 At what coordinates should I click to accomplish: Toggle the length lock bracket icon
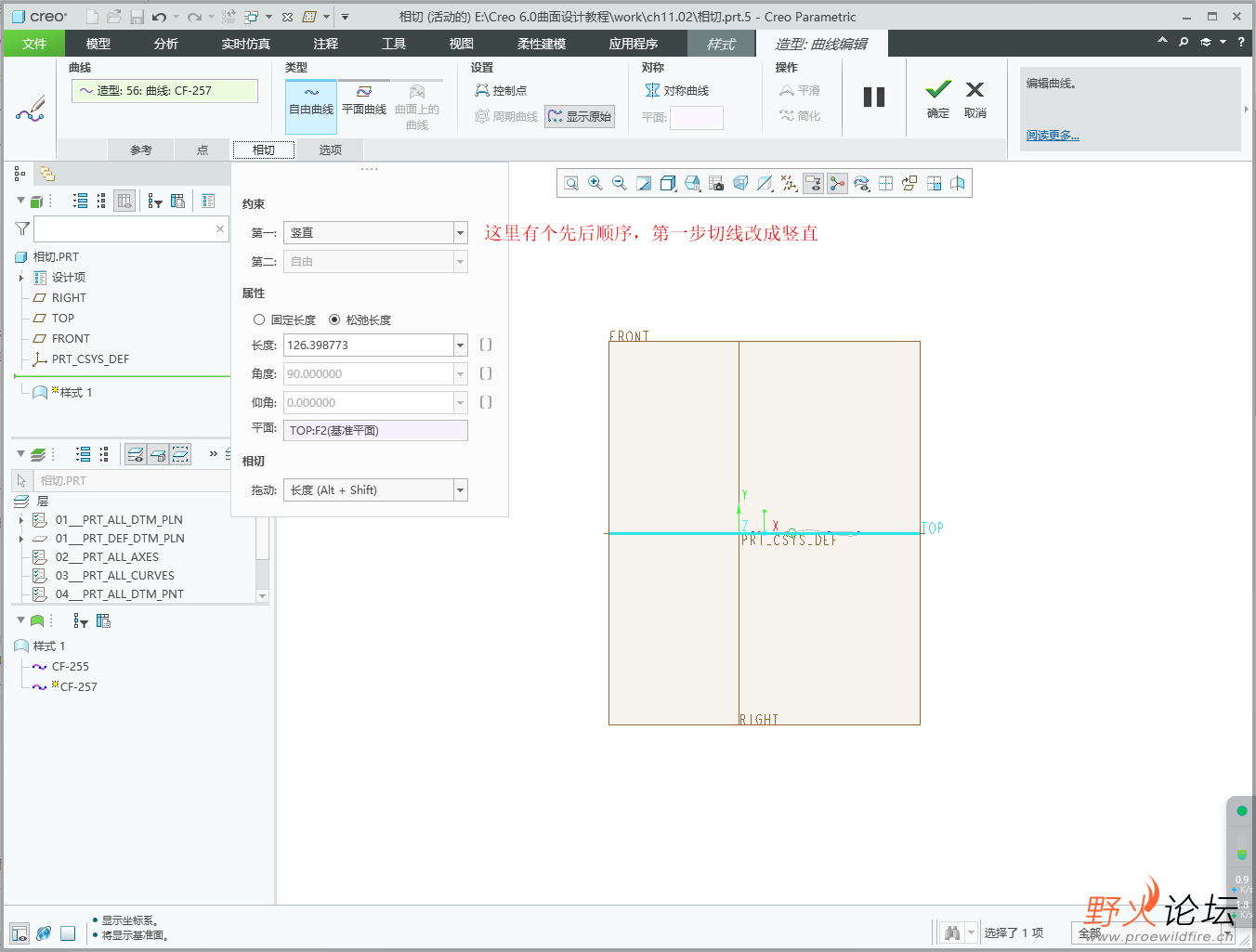click(x=486, y=345)
